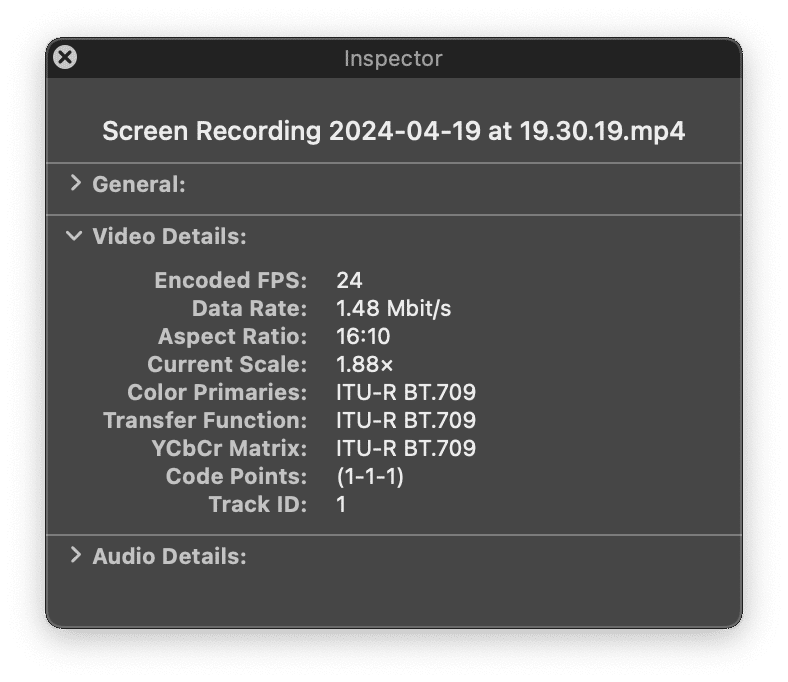The image size is (788, 682).
Task: Click the YCbCr Matrix ITU-R BT.709 value
Action: [x=406, y=448]
